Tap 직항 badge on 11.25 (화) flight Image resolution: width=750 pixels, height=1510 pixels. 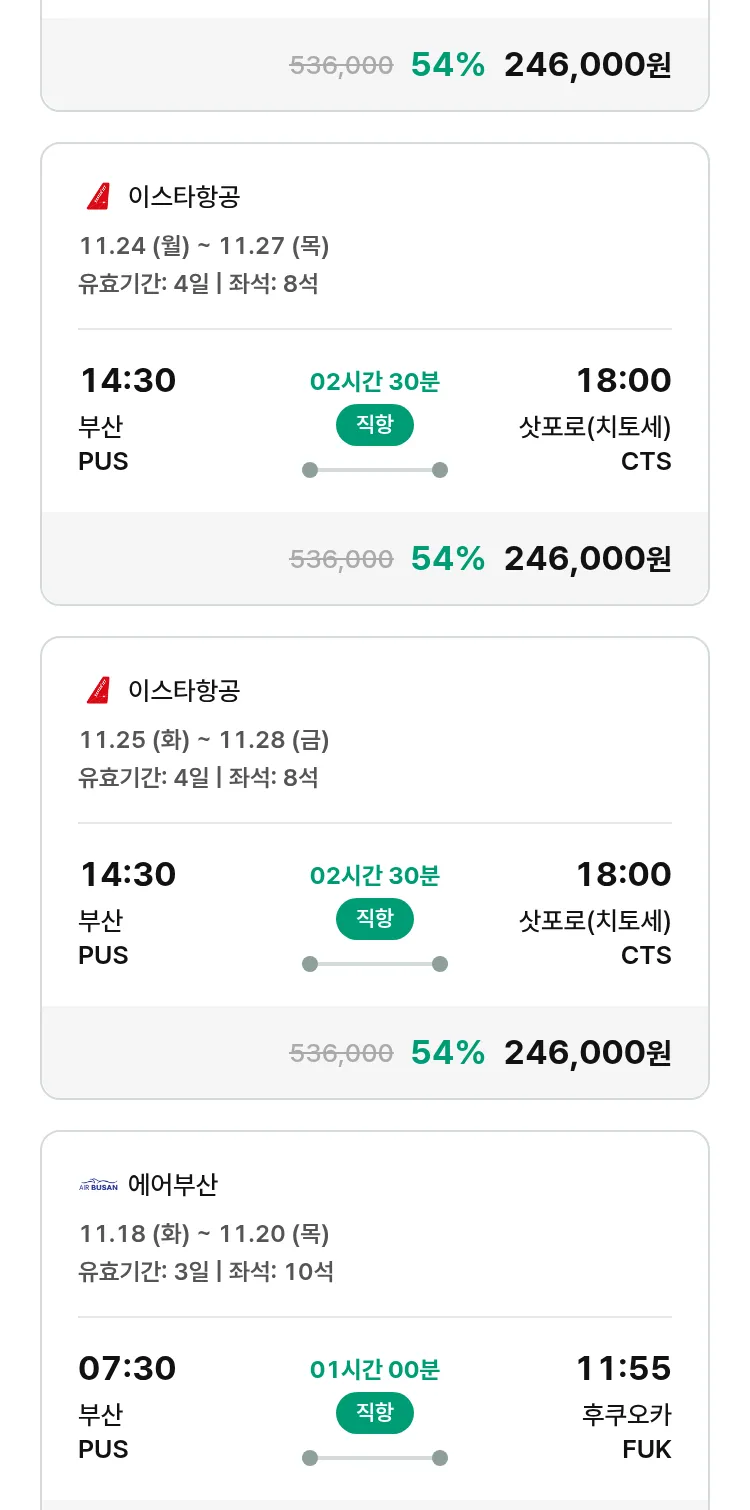tap(374, 919)
